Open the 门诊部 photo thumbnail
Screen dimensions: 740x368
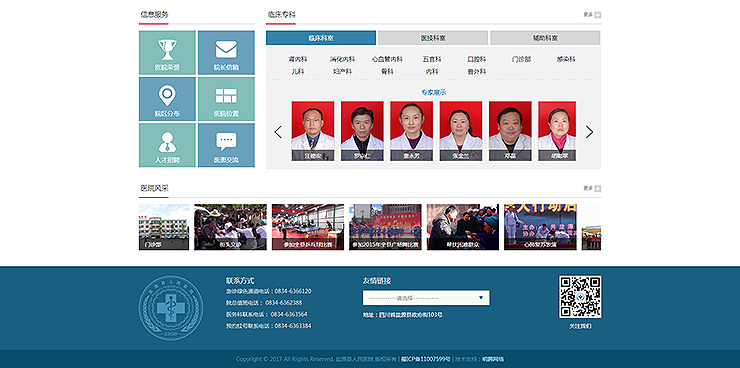click(x=164, y=227)
